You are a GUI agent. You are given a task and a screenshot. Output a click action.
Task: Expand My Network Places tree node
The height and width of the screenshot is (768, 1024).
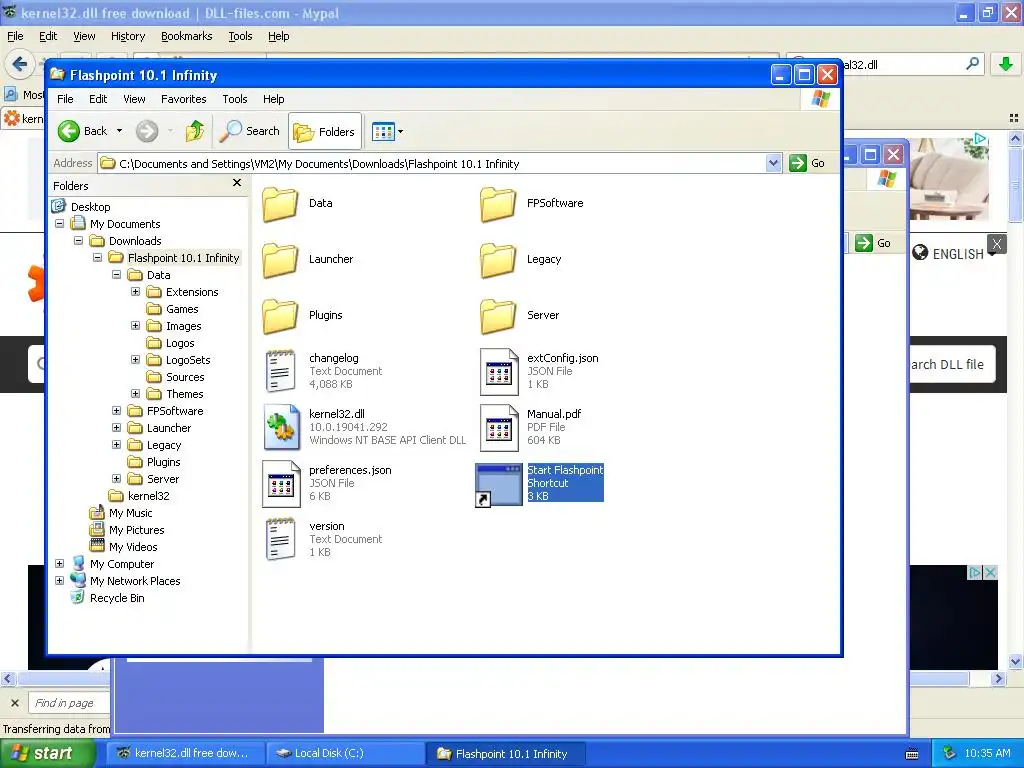pos(59,580)
